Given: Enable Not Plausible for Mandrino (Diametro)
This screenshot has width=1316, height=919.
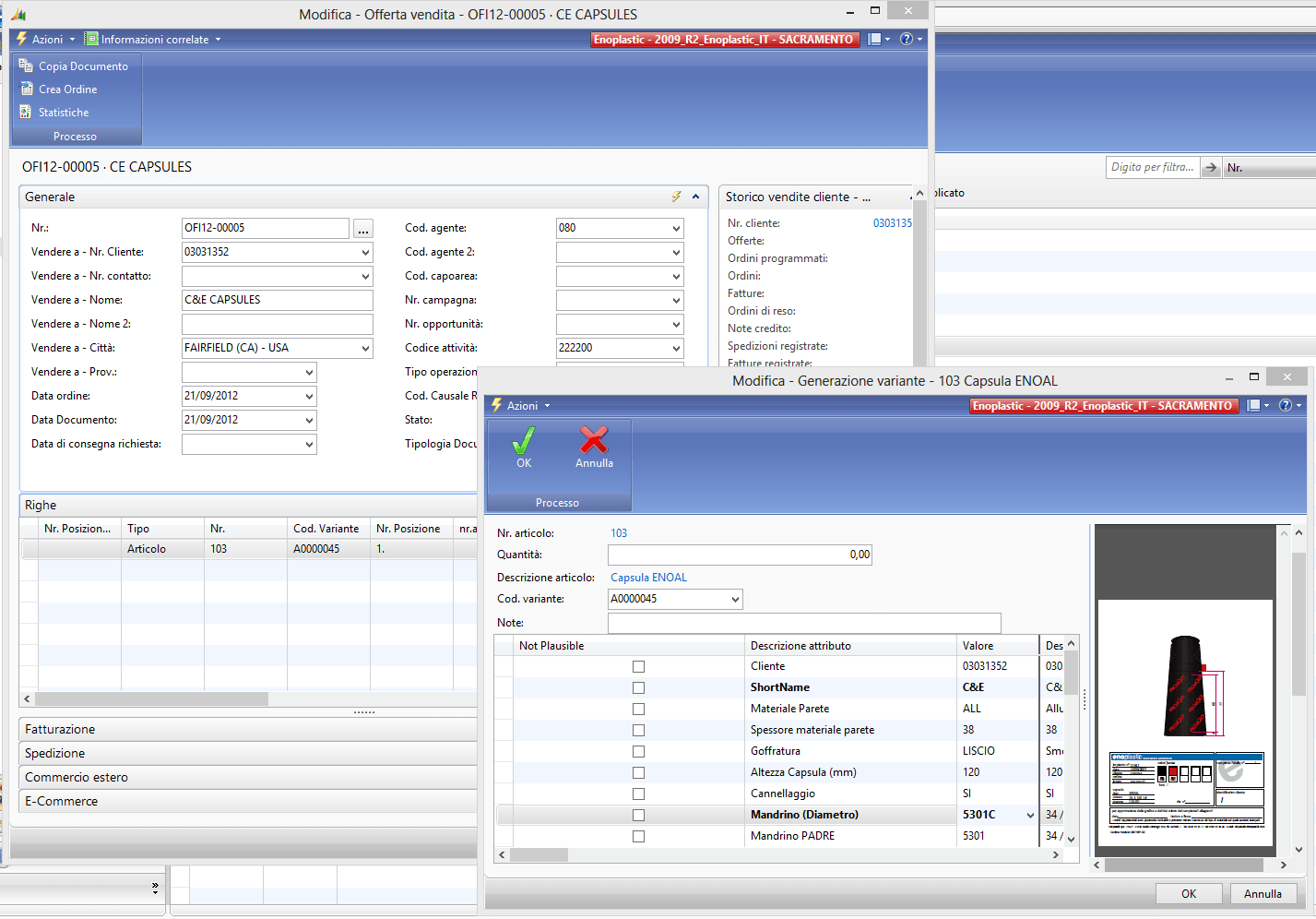Looking at the screenshot, I should (638, 815).
